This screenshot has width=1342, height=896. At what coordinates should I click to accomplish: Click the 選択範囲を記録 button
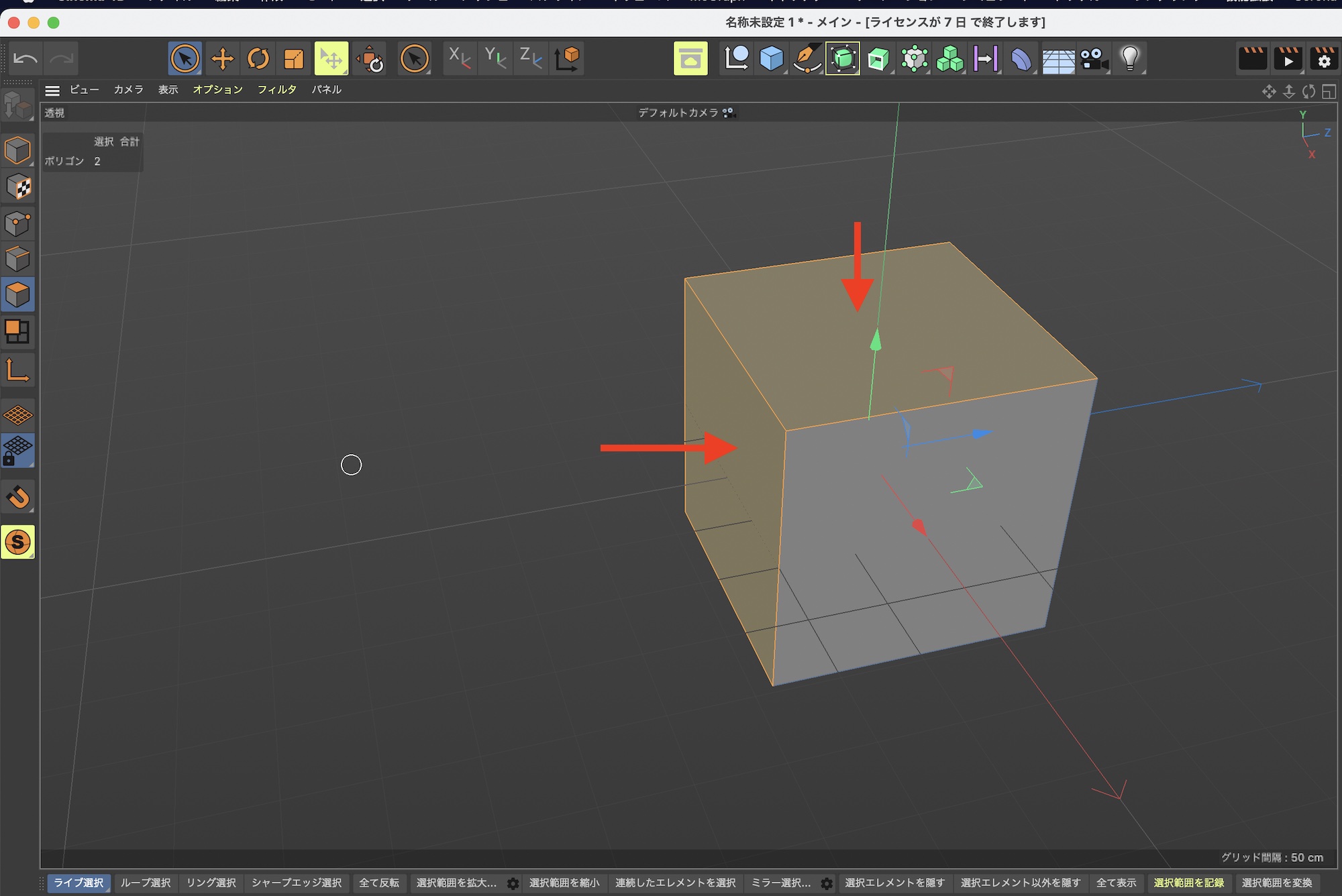pyautogui.click(x=1188, y=883)
